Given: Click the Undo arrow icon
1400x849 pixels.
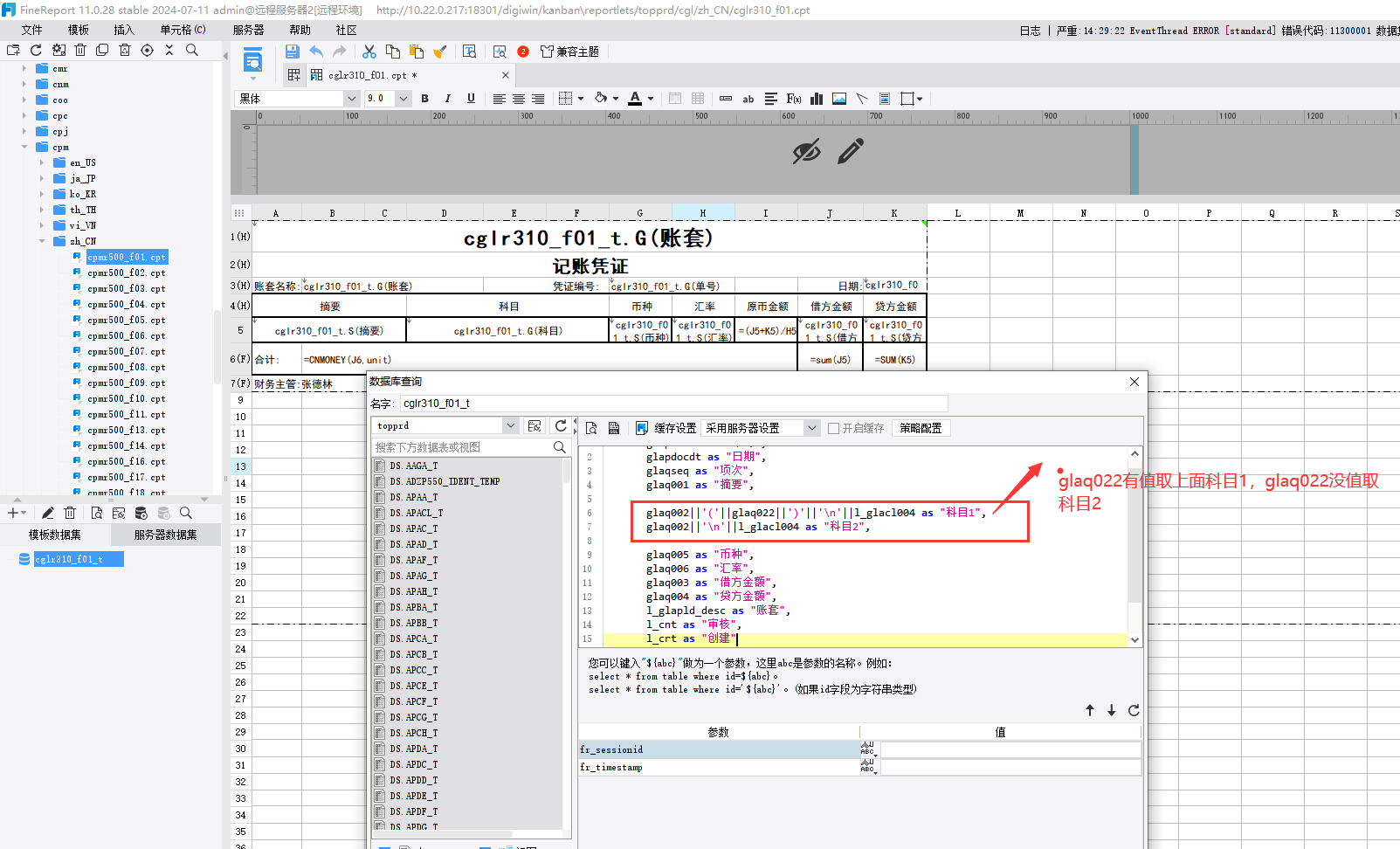Looking at the screenshot, I should click(316, 52).
